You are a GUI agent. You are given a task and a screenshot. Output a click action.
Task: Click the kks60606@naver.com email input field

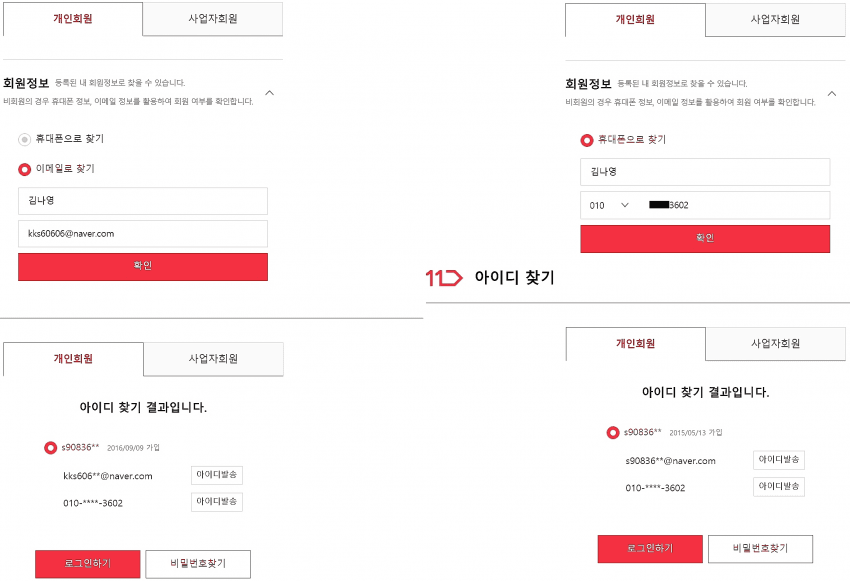point(143,234)
